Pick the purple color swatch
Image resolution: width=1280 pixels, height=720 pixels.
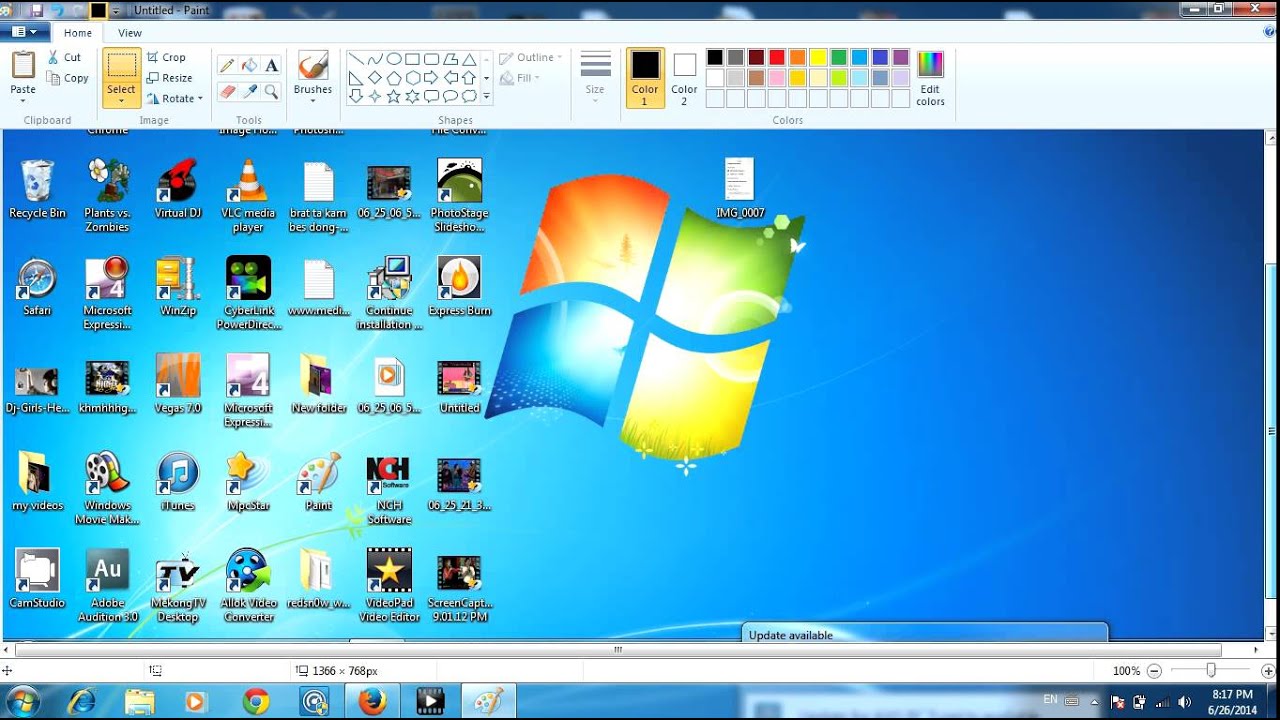click(901, 57)
